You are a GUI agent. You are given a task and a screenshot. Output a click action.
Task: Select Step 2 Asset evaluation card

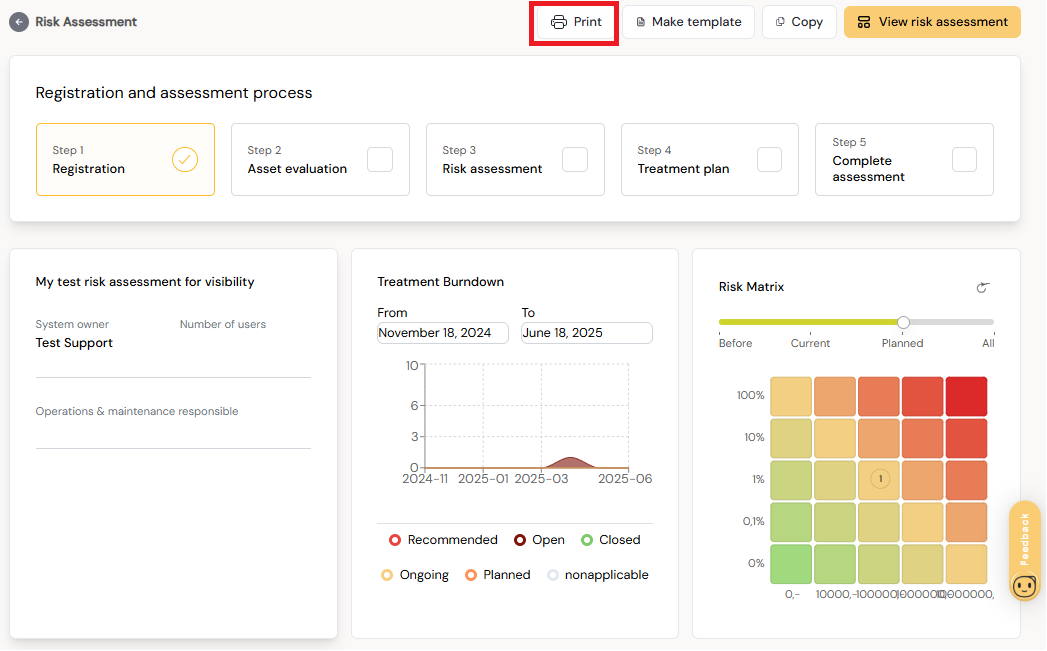[321, 160]
